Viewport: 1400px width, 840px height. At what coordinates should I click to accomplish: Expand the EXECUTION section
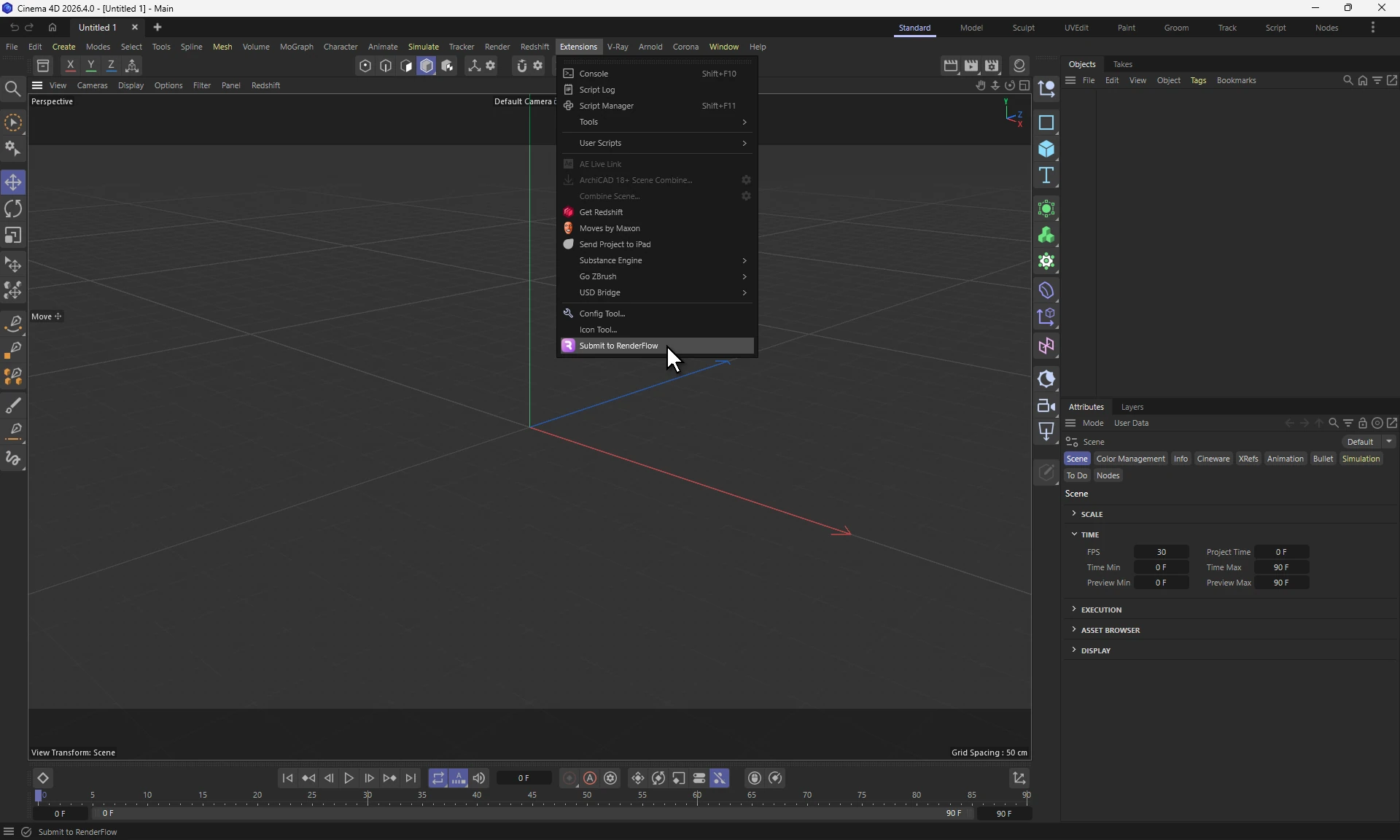[x=1101, y=610]
